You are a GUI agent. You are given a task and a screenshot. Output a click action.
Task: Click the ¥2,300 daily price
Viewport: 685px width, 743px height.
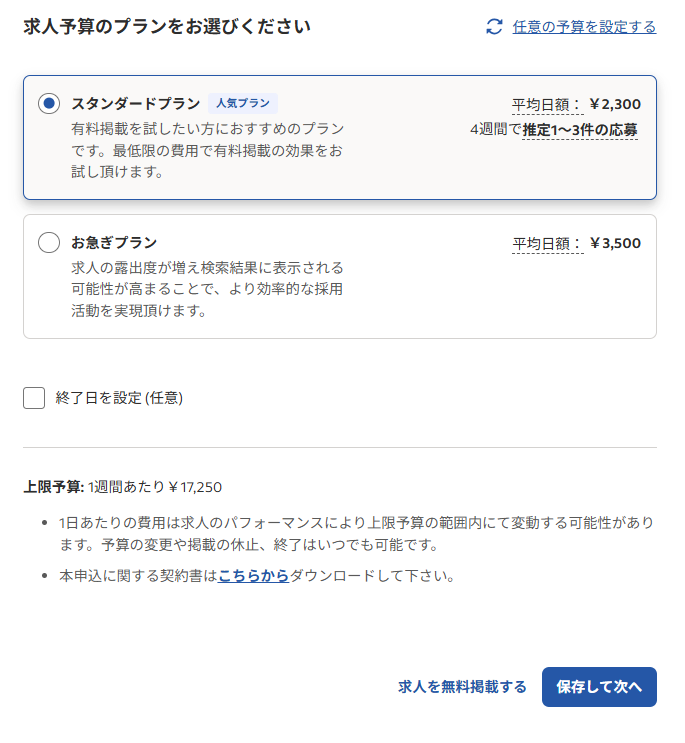[615, 104]
